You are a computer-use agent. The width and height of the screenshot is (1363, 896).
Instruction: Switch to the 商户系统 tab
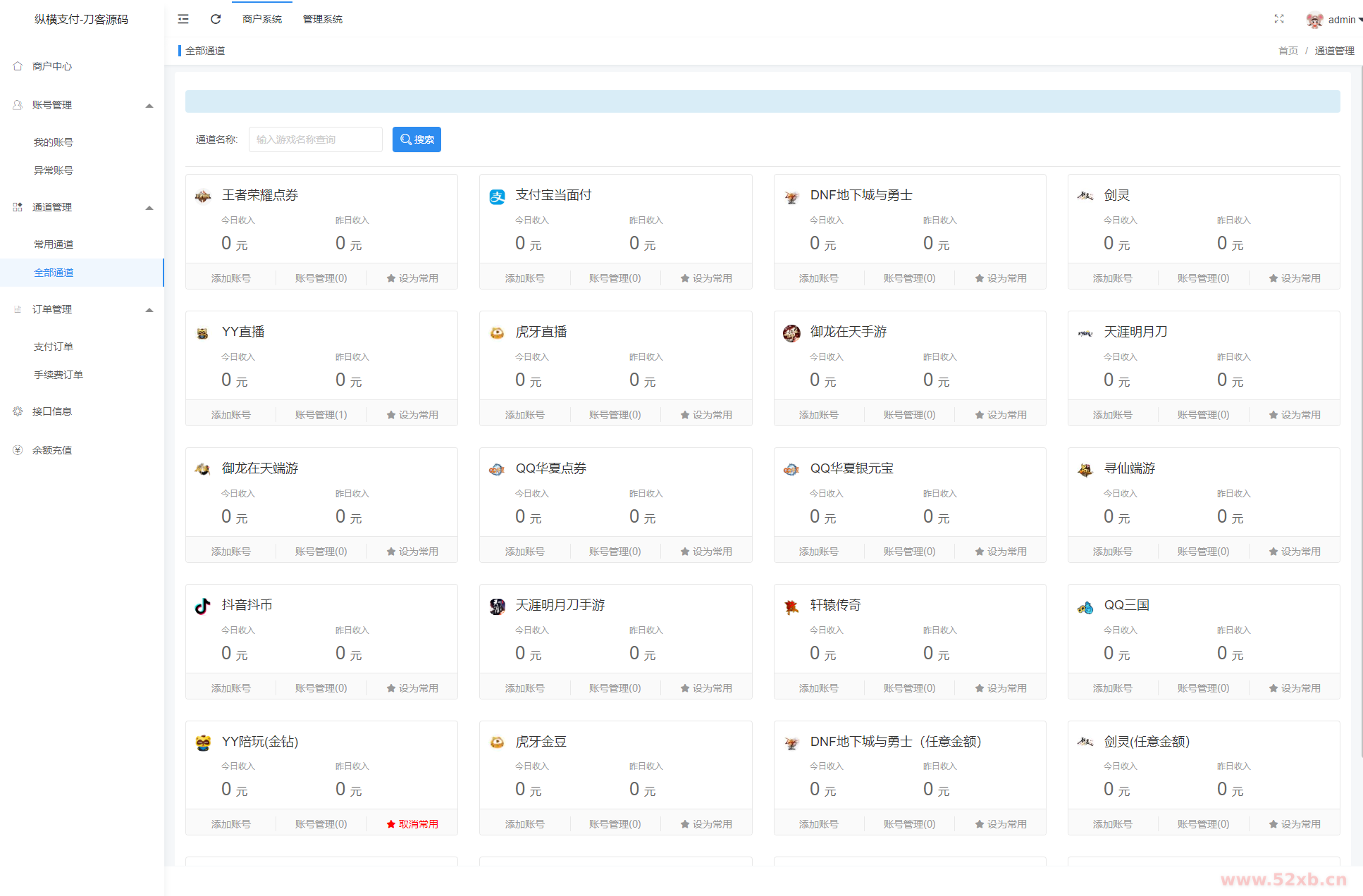[x=261, y=19]
